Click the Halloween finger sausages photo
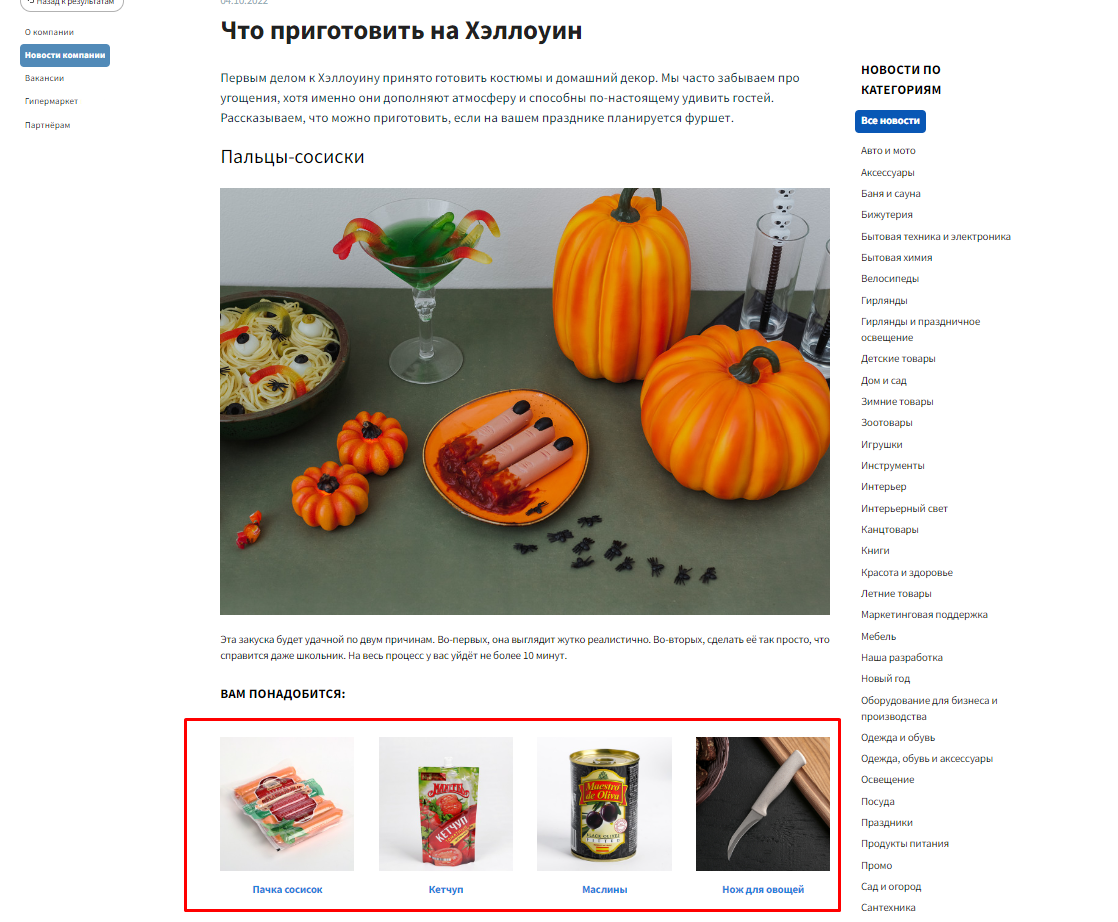The width and height of the screenshot is (1118, 922). point(525,401)
